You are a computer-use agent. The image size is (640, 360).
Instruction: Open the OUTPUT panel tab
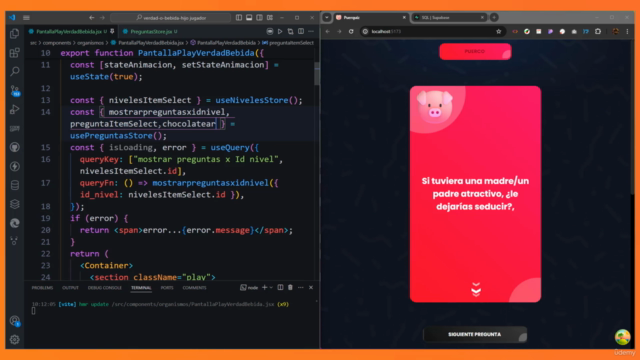click(70, 288)
